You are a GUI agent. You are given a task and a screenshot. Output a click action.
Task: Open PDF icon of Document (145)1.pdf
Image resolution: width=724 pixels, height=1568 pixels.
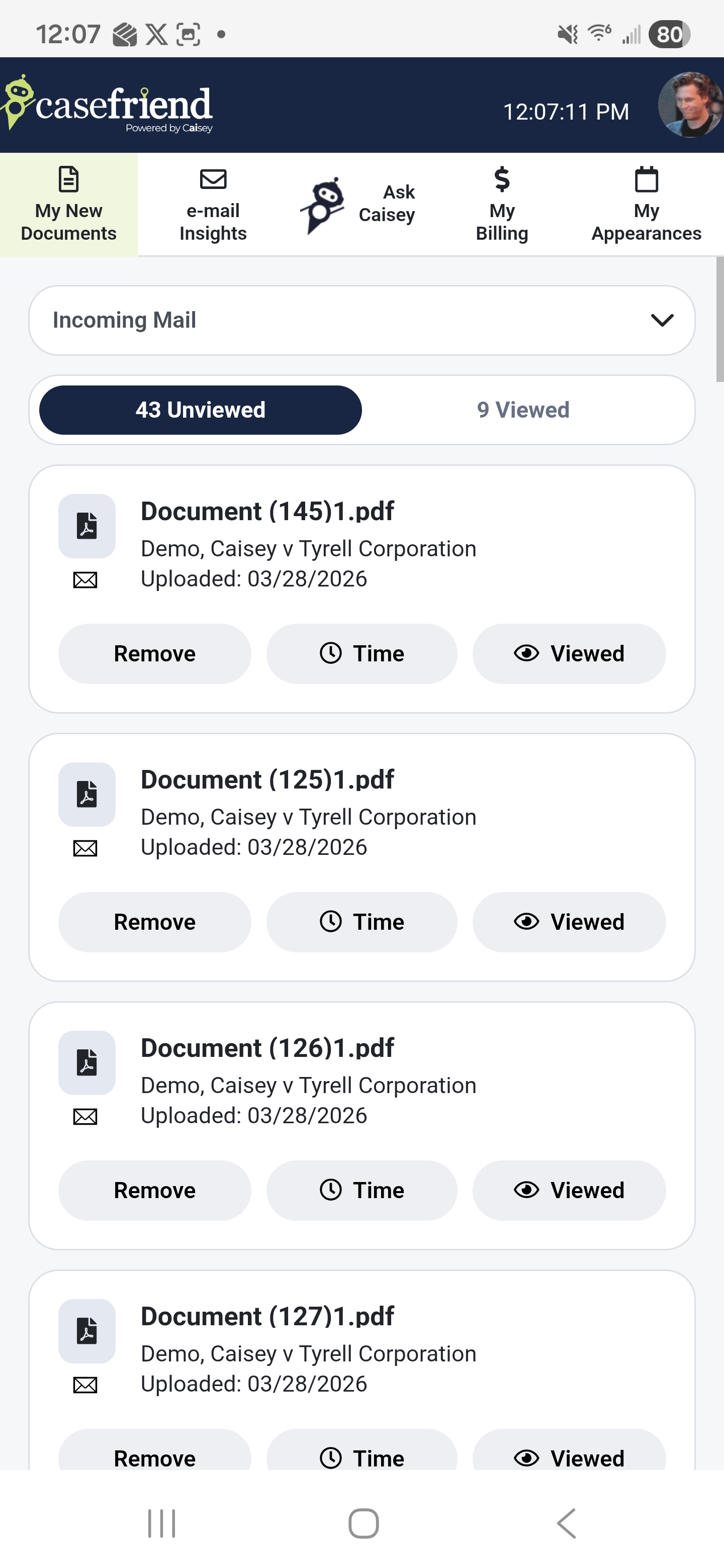coord(87,526)
